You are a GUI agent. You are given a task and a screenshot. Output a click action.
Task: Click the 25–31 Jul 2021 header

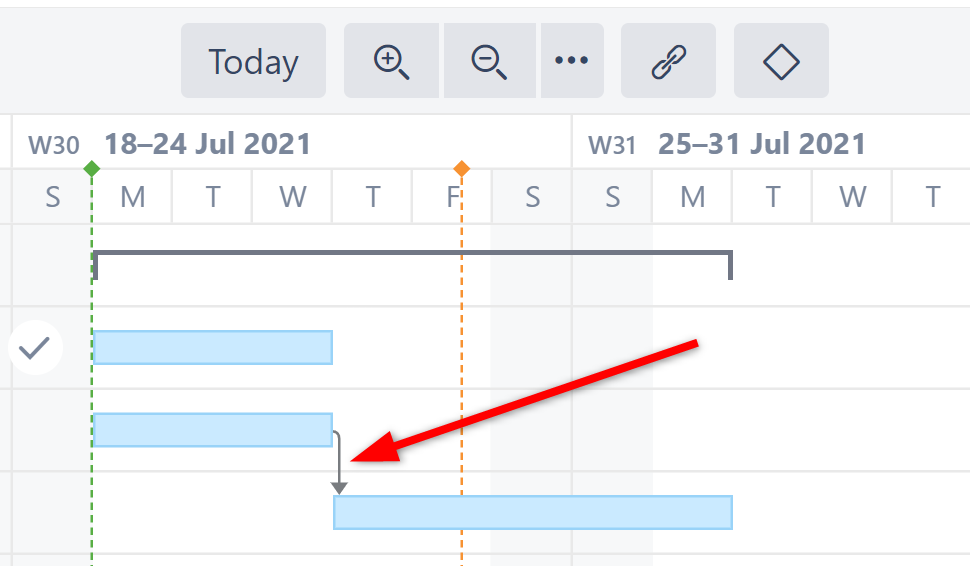[x=761, y=144]
